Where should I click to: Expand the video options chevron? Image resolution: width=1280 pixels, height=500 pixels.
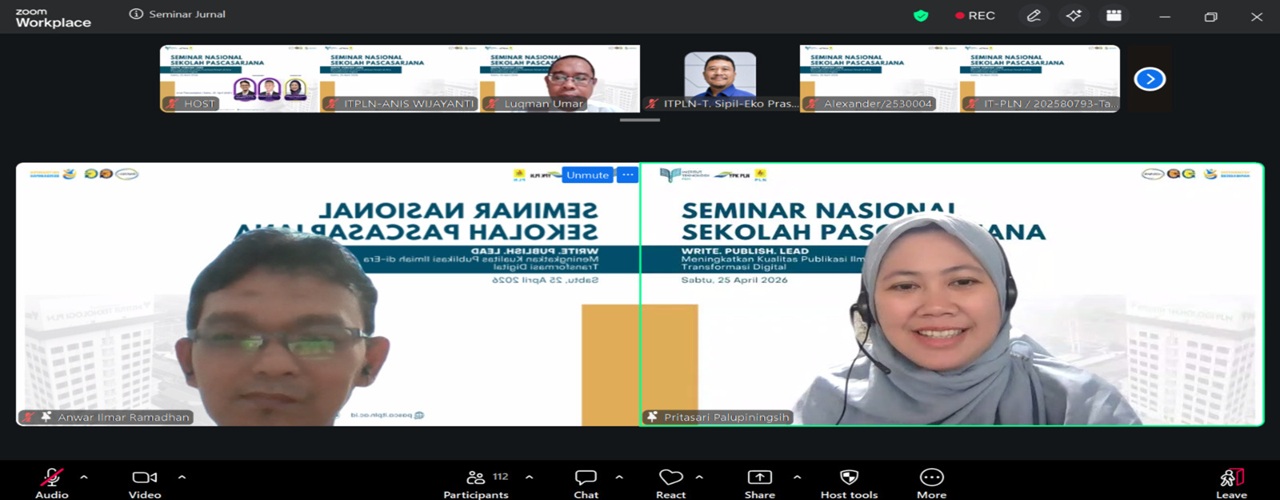pos(182,477)
